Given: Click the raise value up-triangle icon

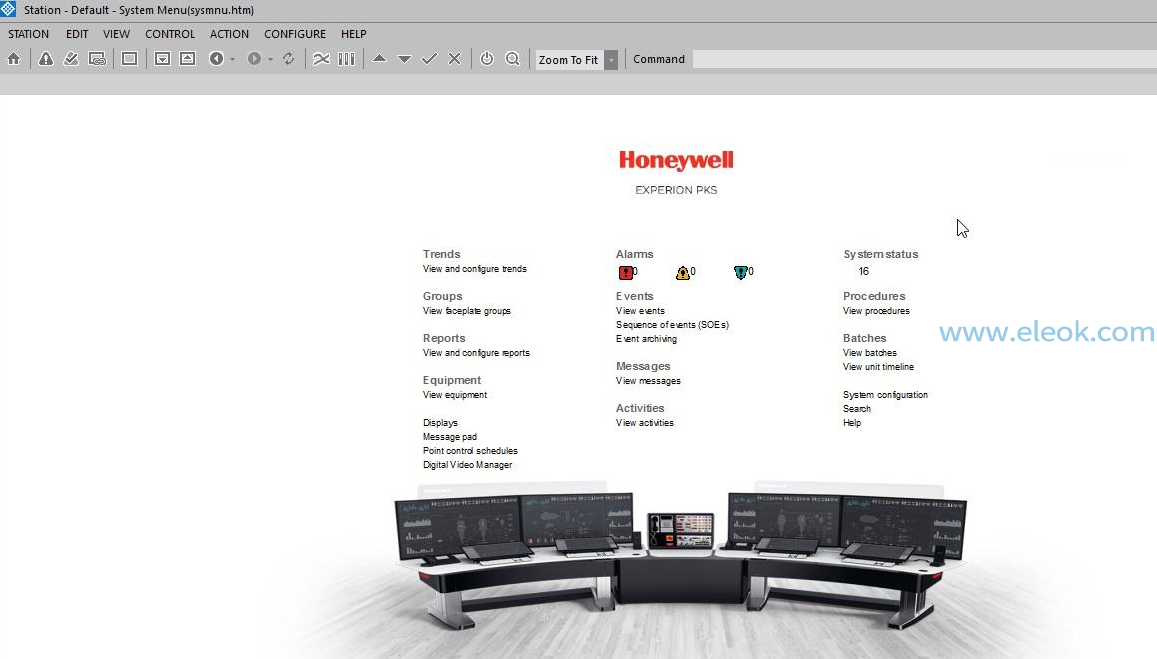Looking at the screenshot, I should [379, 58].
